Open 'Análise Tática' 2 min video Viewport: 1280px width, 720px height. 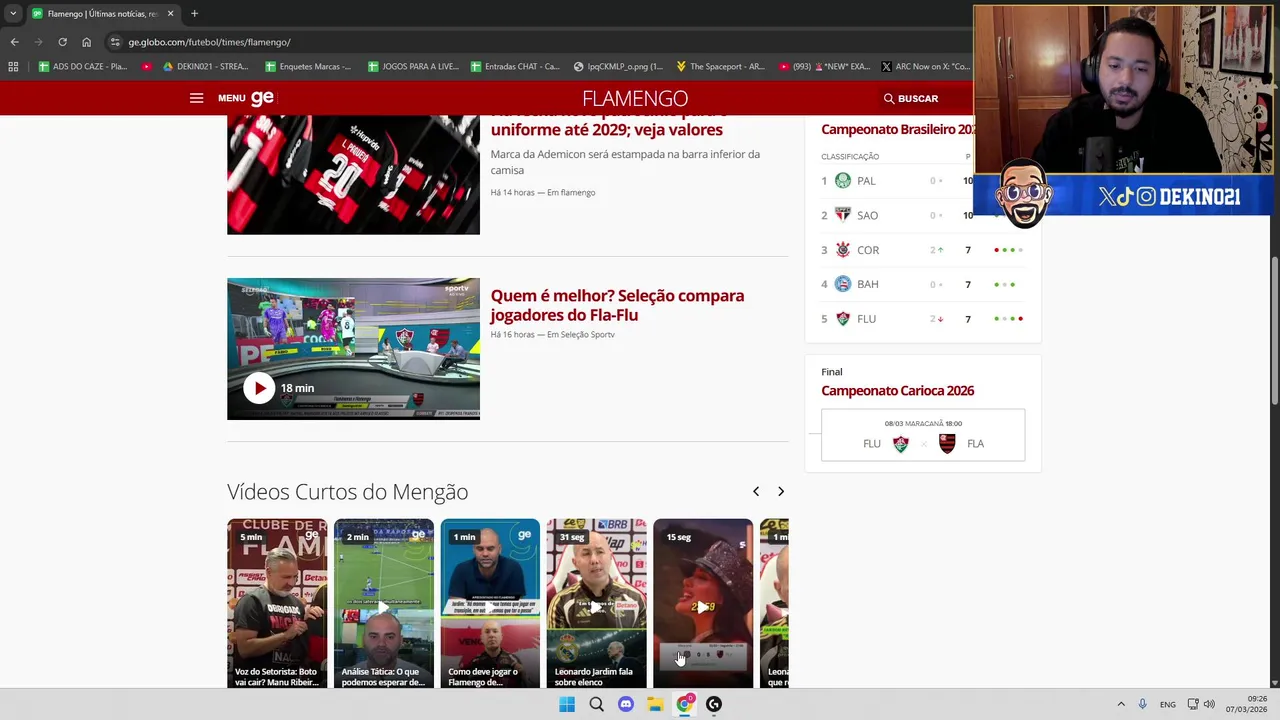pyautogui.click(x=384, y=603)
